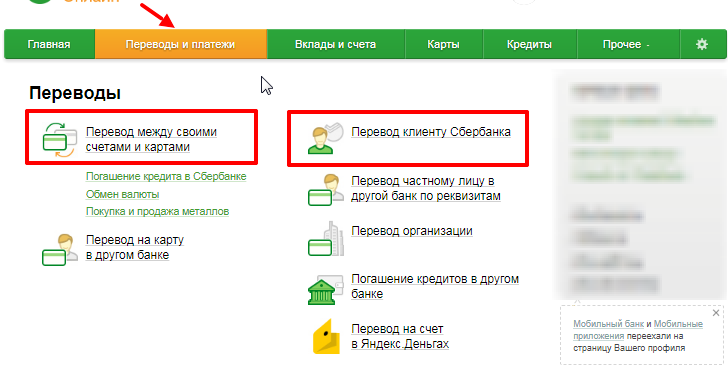Open Погашение кредита в Сбербанке link

pyautogui.click(x=166, y=177)
